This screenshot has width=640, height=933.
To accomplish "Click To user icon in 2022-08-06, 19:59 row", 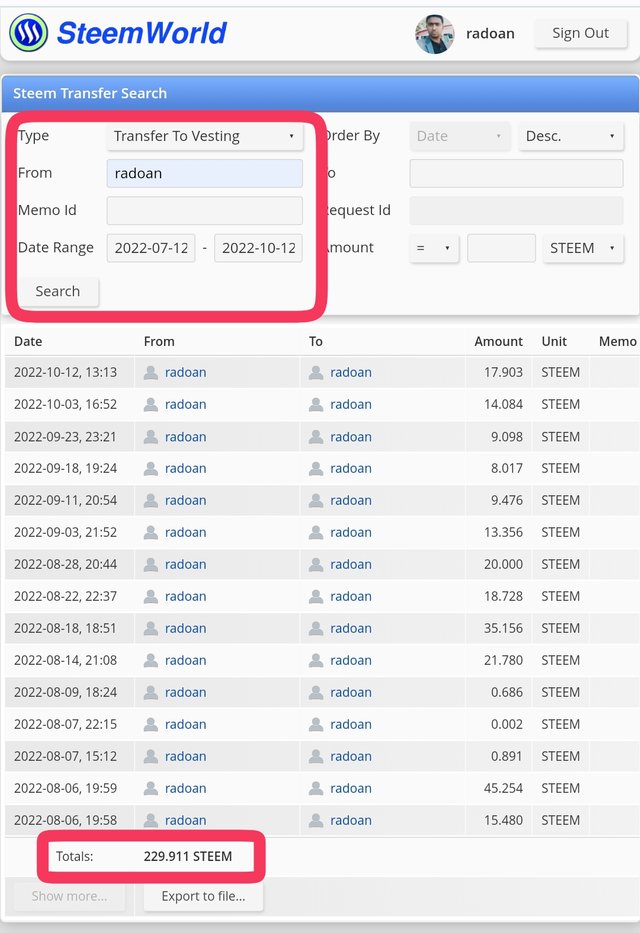I will point(316,788).
